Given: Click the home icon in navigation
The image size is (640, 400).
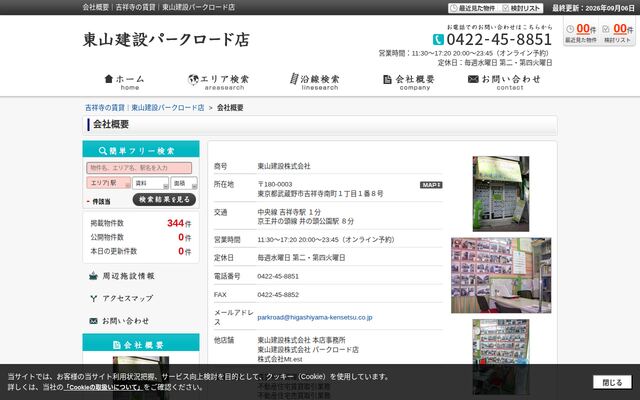Looking at the screenshot, I should (x=109, y=79).
